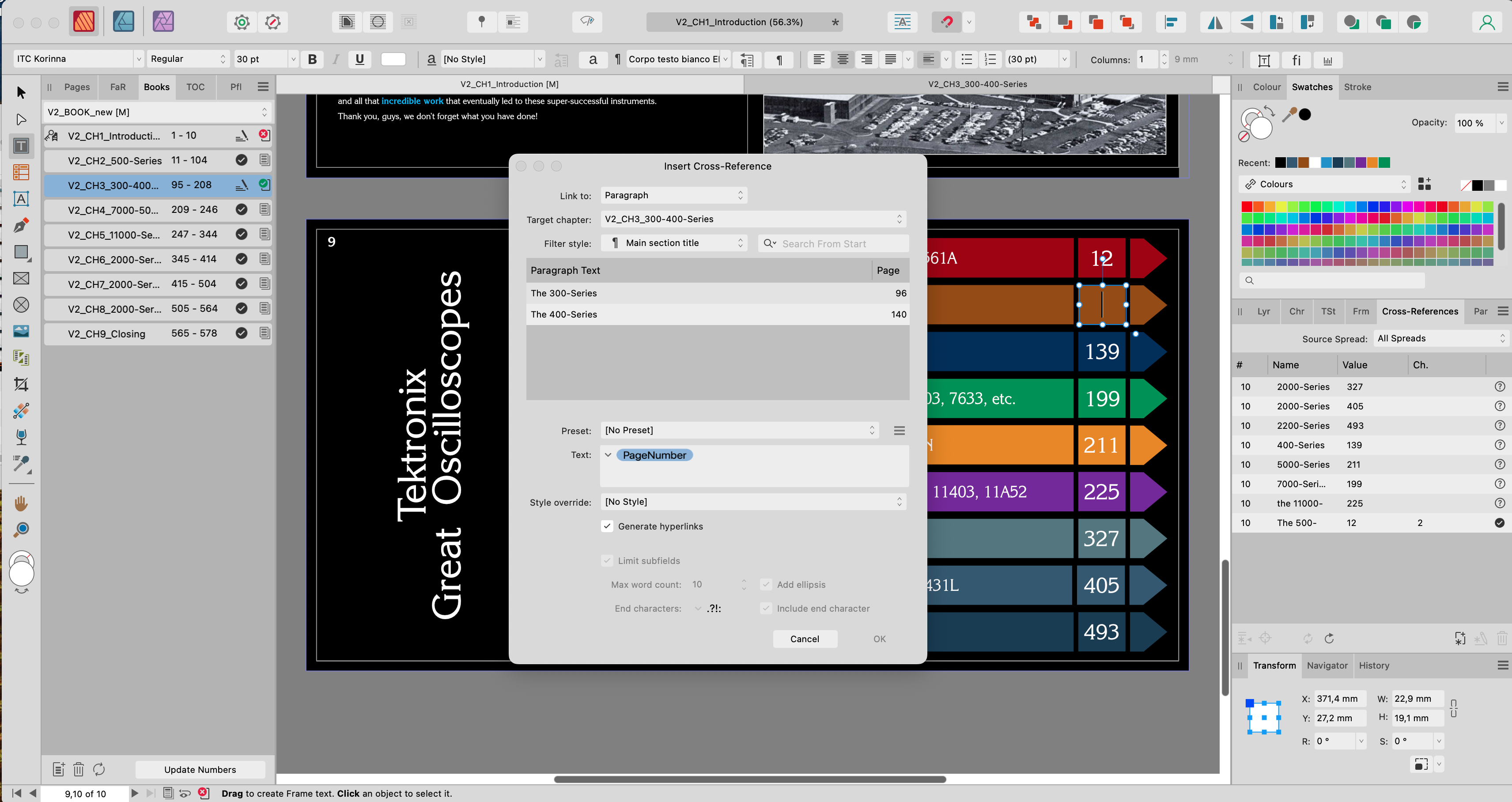Image resolution: width=1512 pixels, height=802 pixels.
Task: Click the text colour swatch in context toolbar
Action: (x=393, y=59)
